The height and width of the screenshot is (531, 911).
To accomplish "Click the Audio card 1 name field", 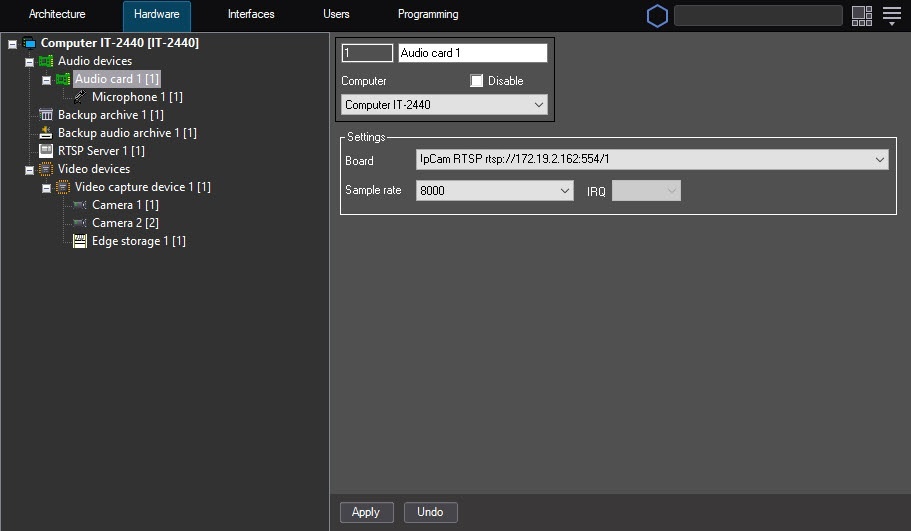I will [472, 53].
